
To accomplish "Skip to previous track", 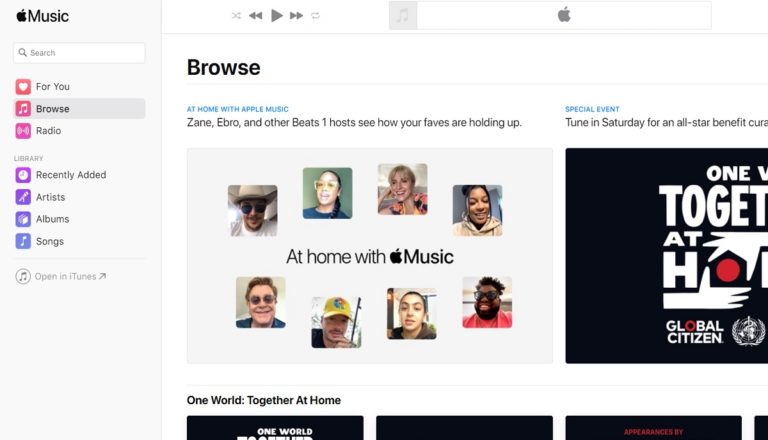I will tap(255, 16).
